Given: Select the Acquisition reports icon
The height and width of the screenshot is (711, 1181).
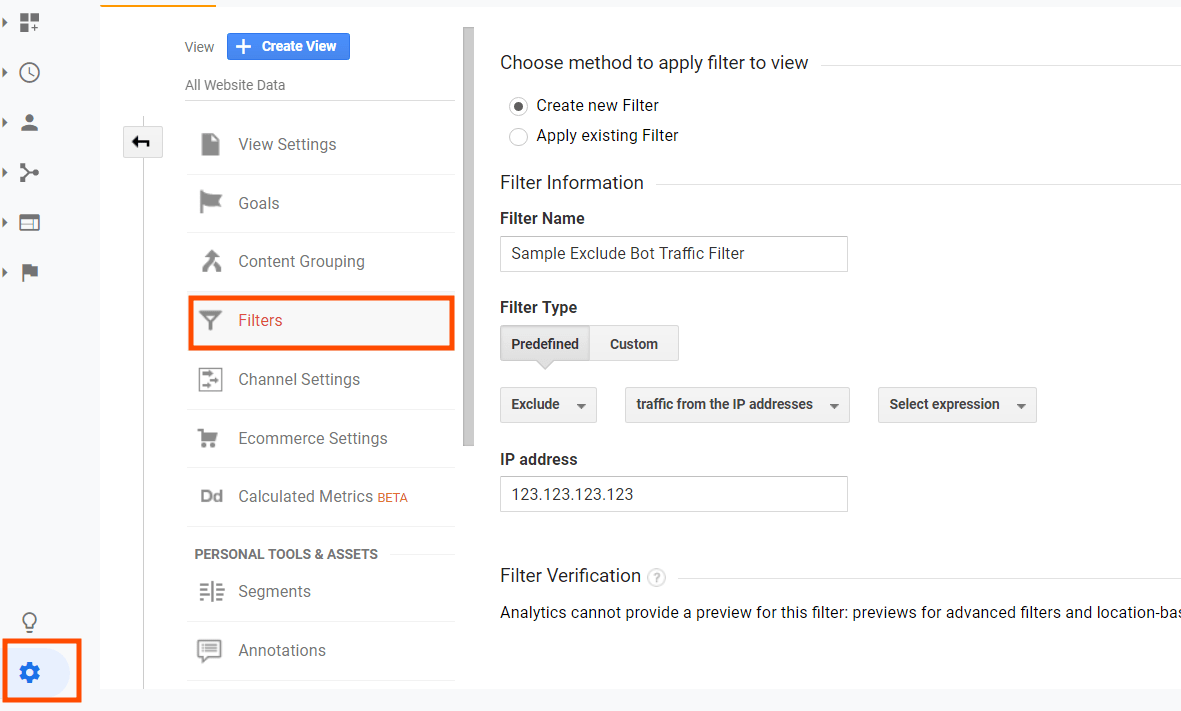Looking at the screenshot, I should click(x=29, y=171).
